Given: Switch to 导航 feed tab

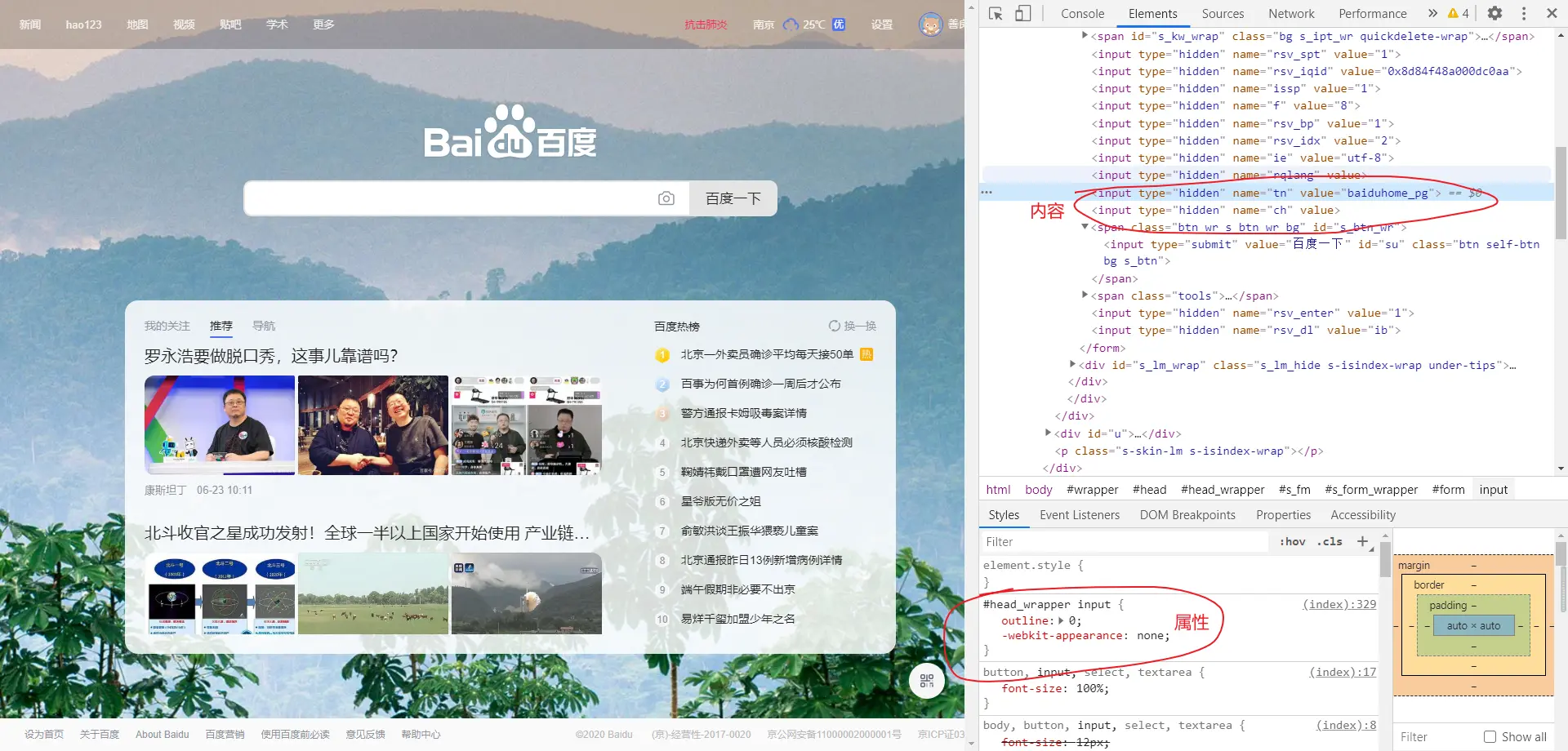Looking at the screenshot, I should coord(263,326).
